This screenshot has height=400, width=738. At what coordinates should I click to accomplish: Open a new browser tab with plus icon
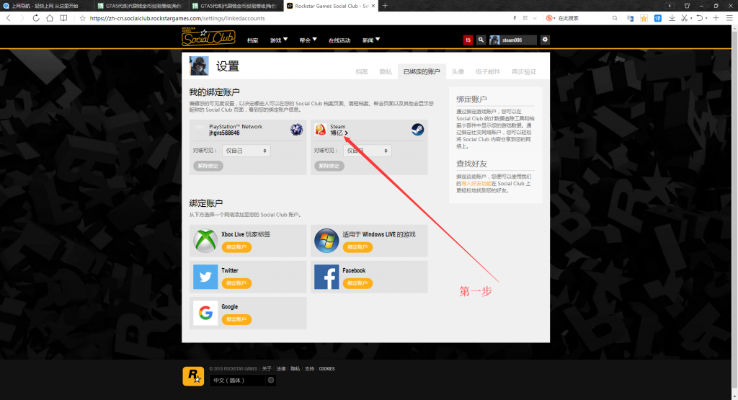385,6
